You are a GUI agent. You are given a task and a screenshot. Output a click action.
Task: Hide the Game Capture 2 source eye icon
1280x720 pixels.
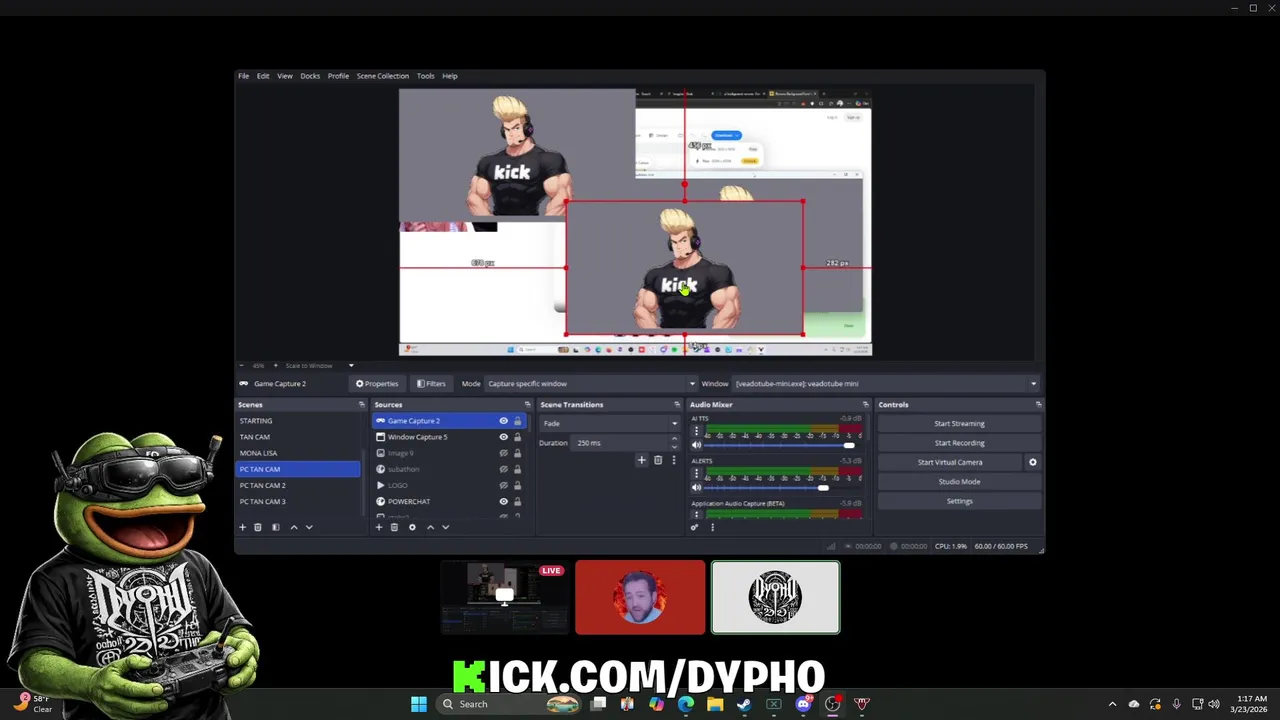[x=503, y=421]
